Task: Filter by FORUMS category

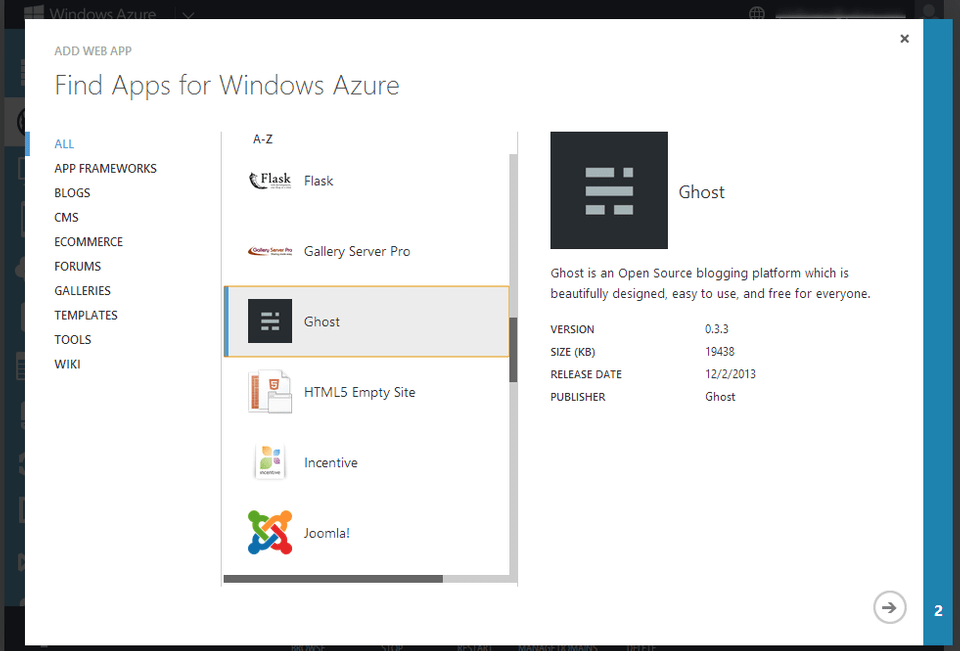Action: point(77,266)
